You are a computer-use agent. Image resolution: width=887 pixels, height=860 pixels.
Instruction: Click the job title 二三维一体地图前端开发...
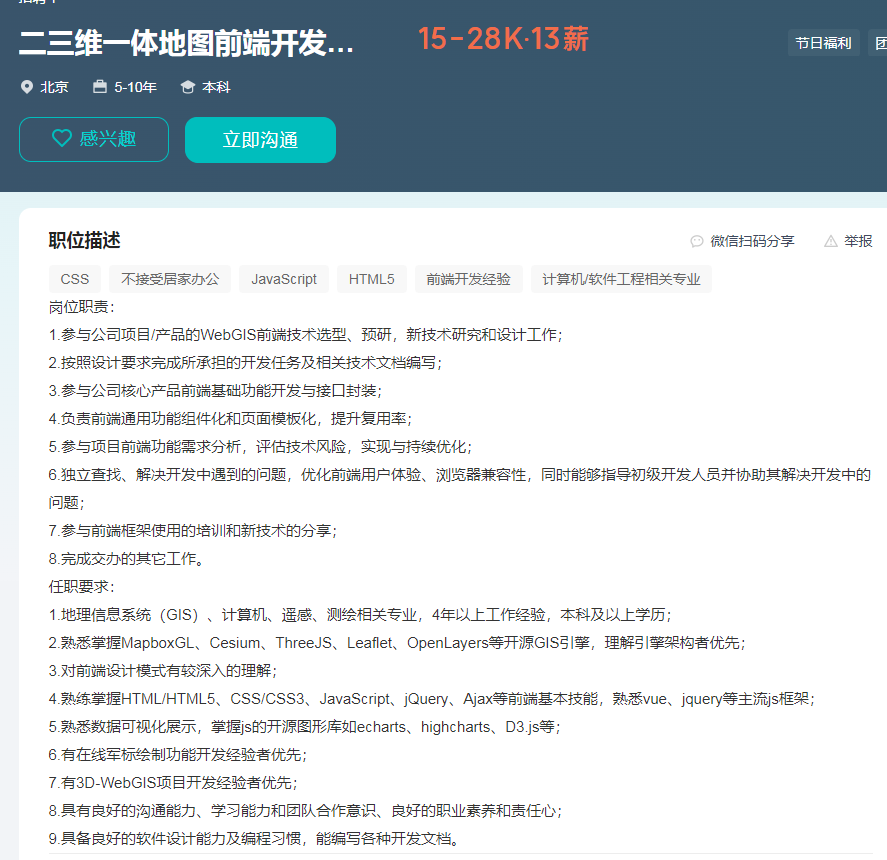click(186, 43)
